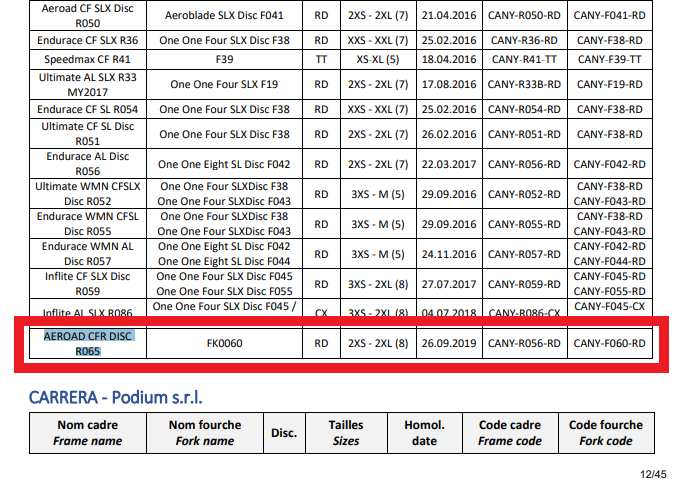
Task: Click the 24.11.2016 date cell
Action: click(449, 254)
